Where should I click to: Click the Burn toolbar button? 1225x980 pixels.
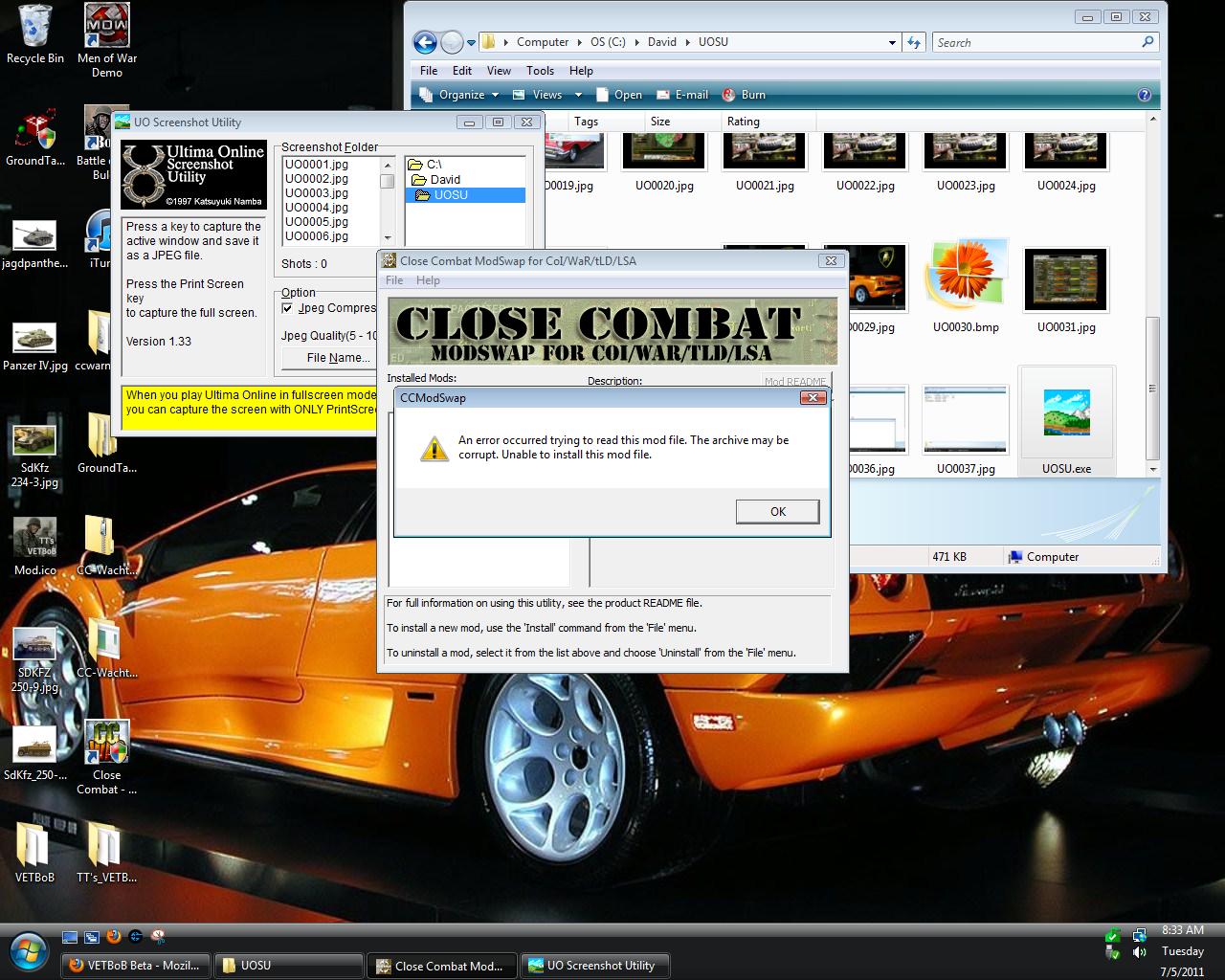pos(743,95)
